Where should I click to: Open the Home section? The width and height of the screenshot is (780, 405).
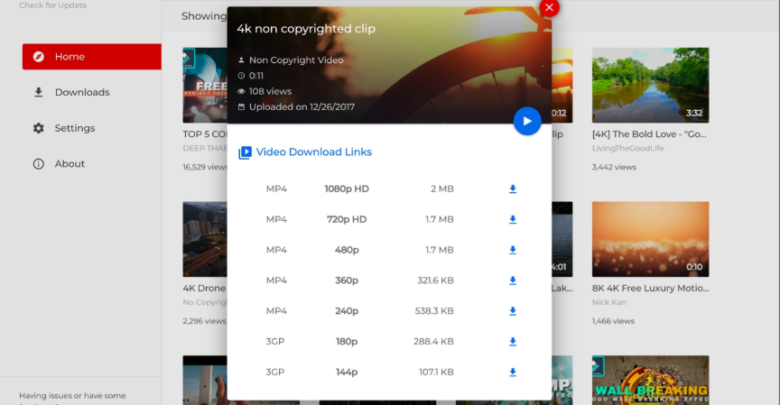tap(92, 57)
